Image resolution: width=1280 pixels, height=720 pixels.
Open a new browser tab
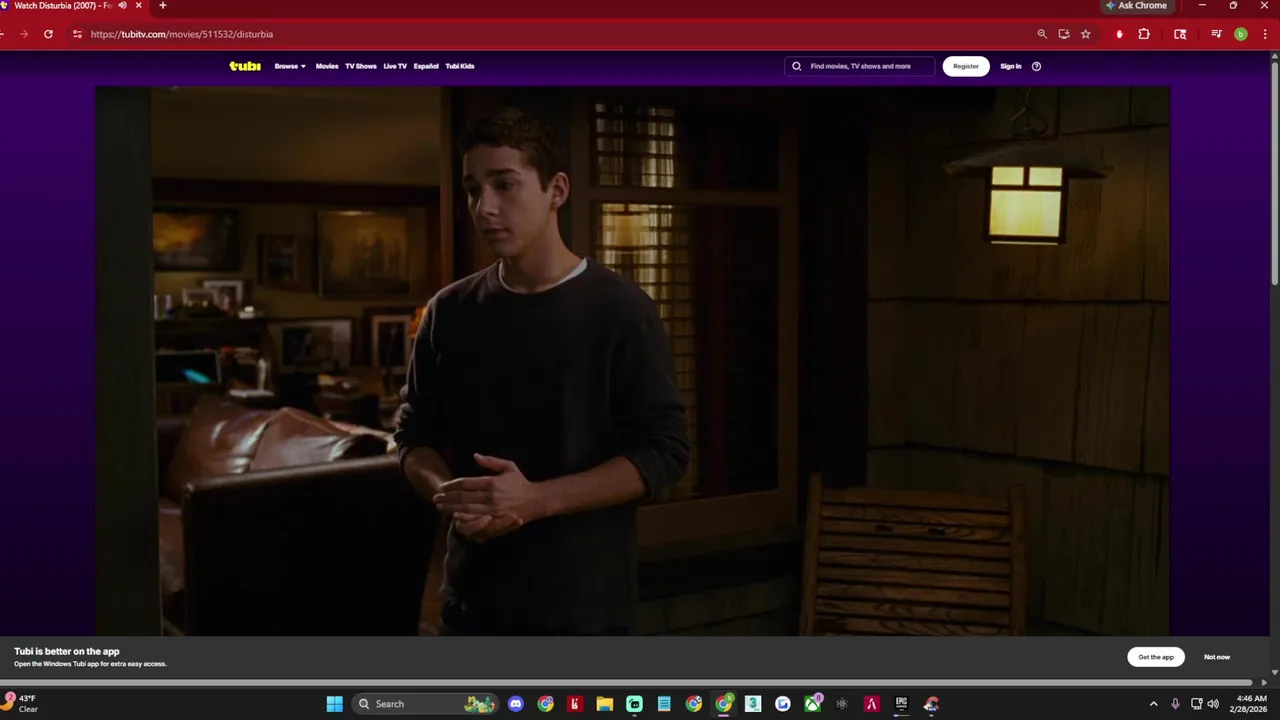click(163, 5)
